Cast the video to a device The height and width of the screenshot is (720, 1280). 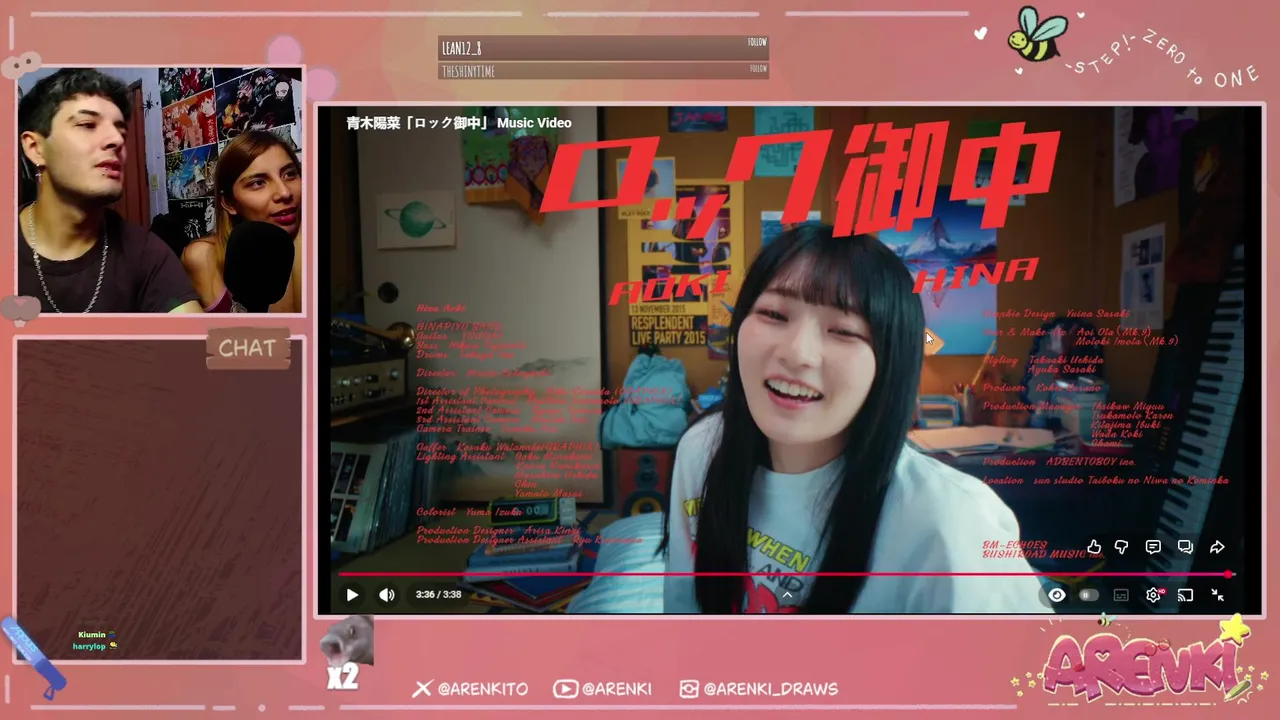1185,595
